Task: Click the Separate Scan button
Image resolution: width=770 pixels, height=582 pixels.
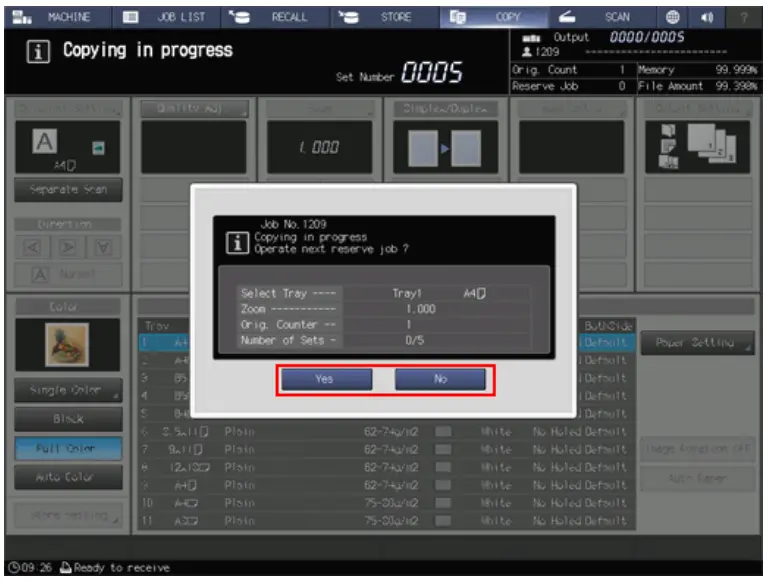Action: (68, 190)
